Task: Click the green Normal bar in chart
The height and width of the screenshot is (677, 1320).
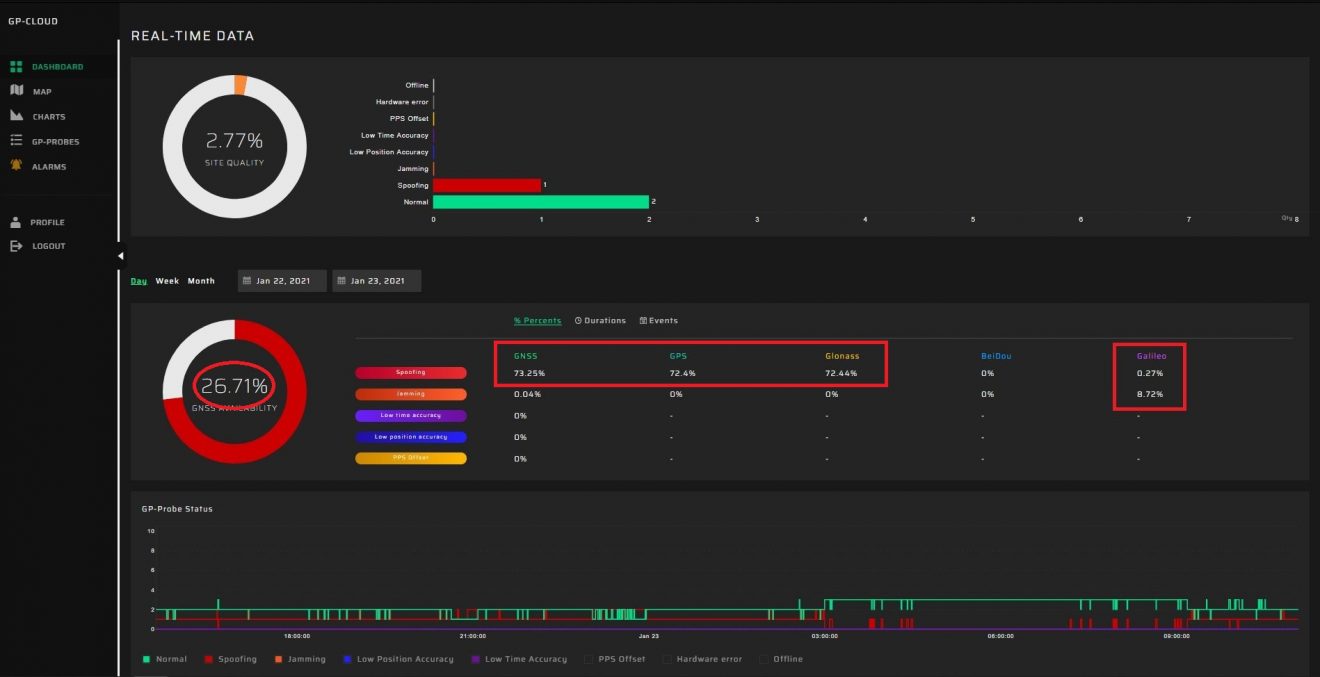Action: coord(540,202)
